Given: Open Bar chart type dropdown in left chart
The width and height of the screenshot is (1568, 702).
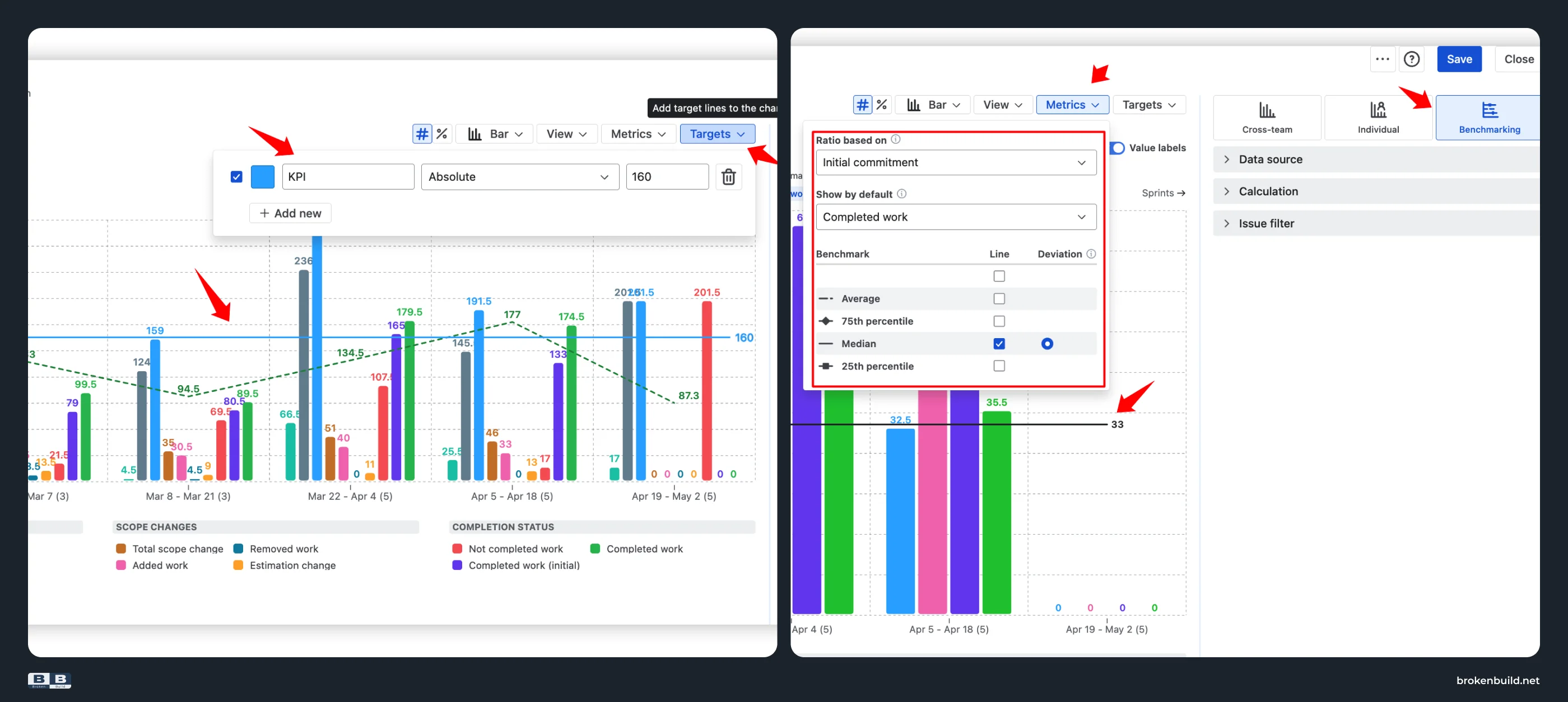Looking at the screenshot, I should 495,134.
